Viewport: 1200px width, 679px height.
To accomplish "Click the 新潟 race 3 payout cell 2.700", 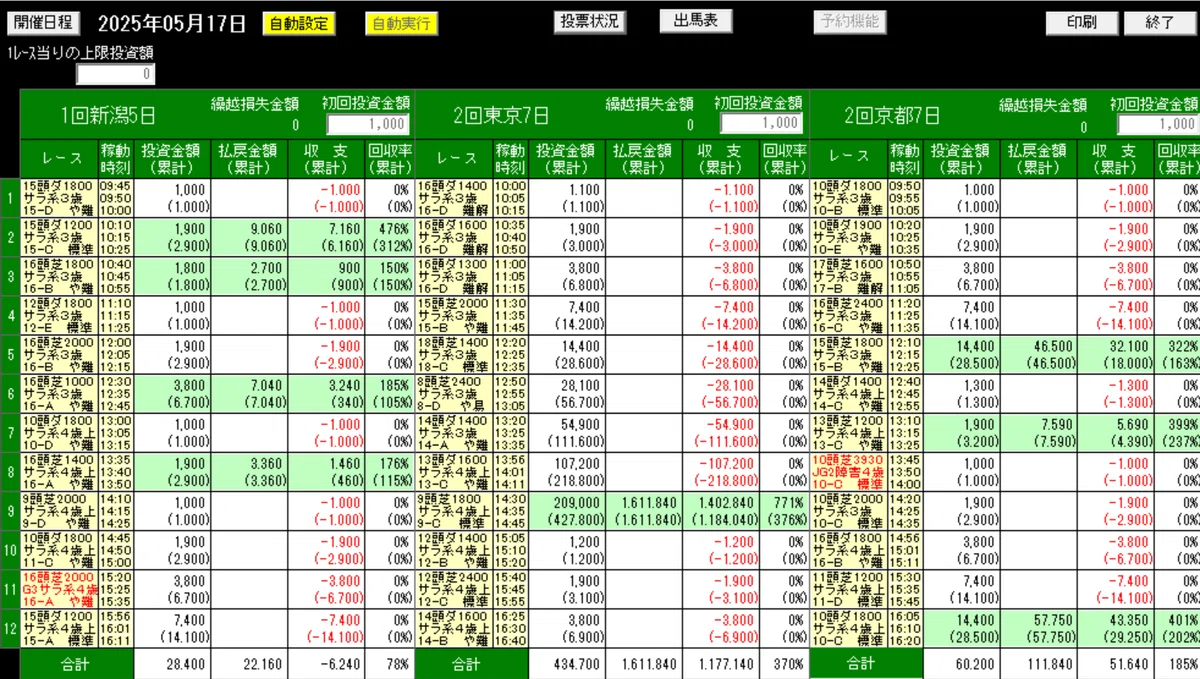I will pos(250,277).
